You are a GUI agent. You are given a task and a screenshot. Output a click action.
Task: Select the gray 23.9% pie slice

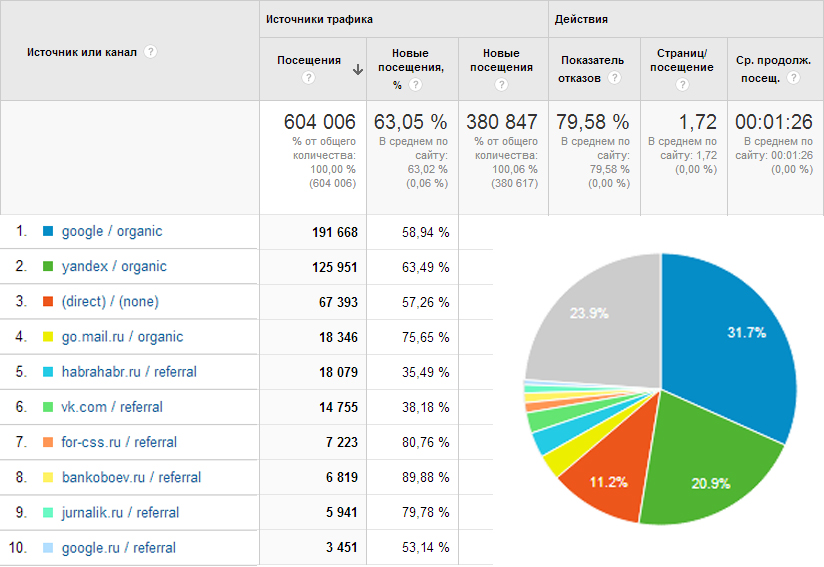[590, 320]
